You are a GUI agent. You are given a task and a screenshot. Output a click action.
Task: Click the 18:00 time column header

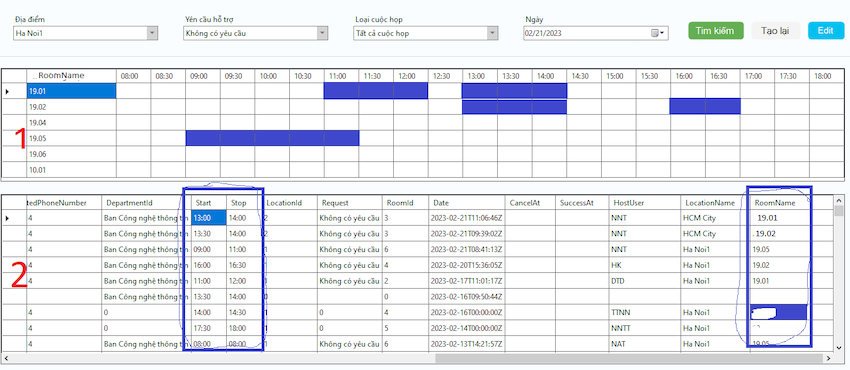(x=827, y=76)
